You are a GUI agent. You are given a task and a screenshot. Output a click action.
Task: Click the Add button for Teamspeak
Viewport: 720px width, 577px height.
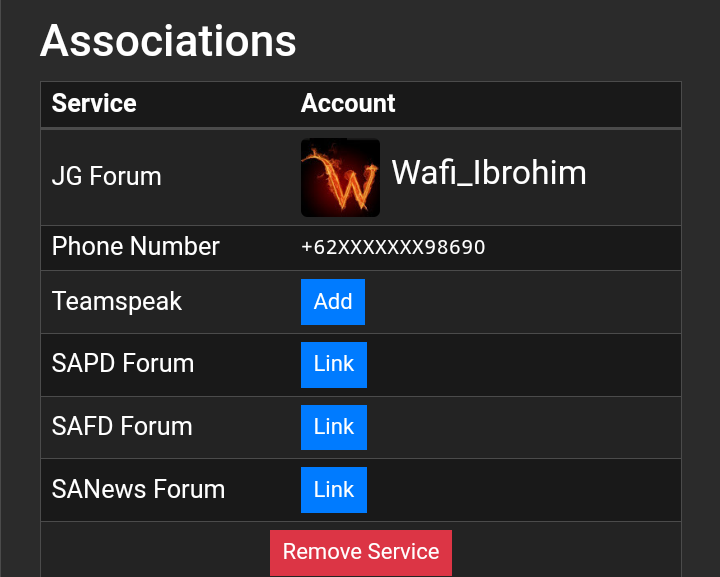click(x=333, y=302)
